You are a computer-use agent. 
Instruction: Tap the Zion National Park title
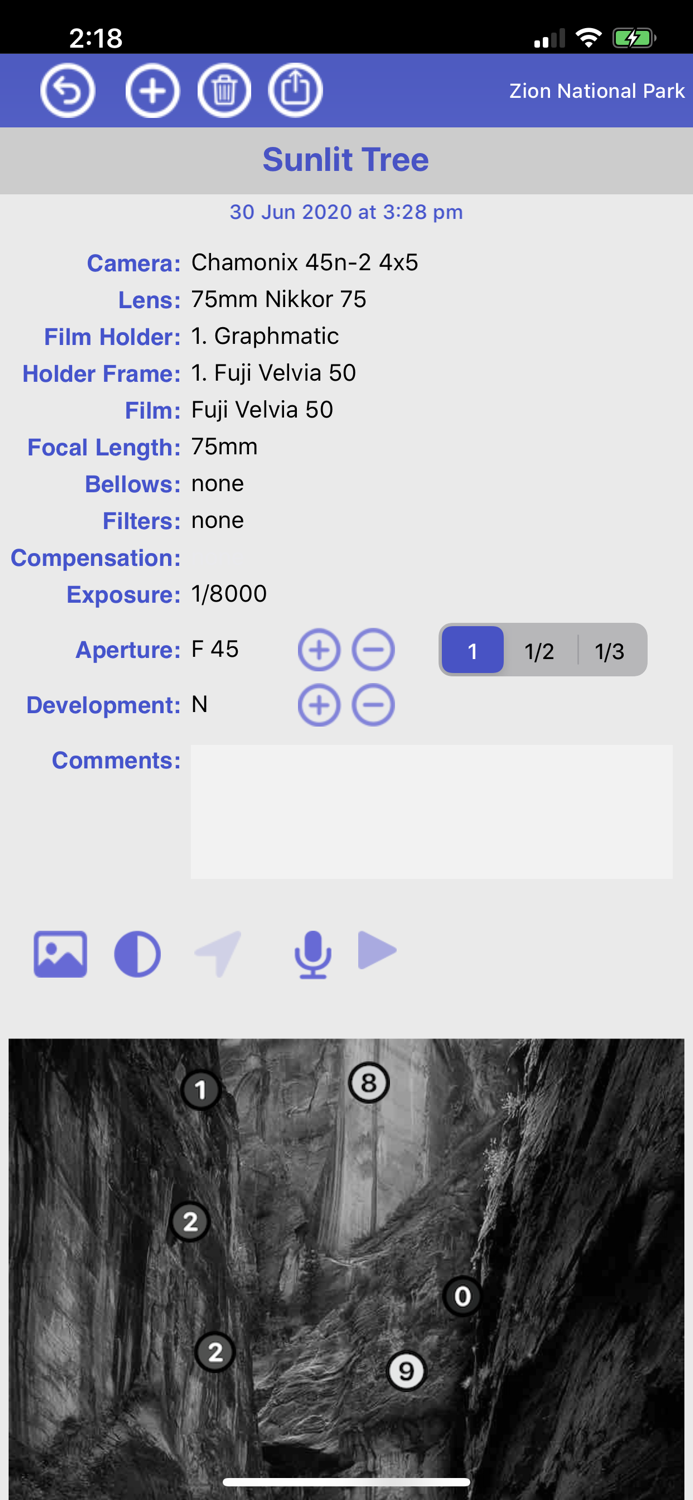[596, 90]
